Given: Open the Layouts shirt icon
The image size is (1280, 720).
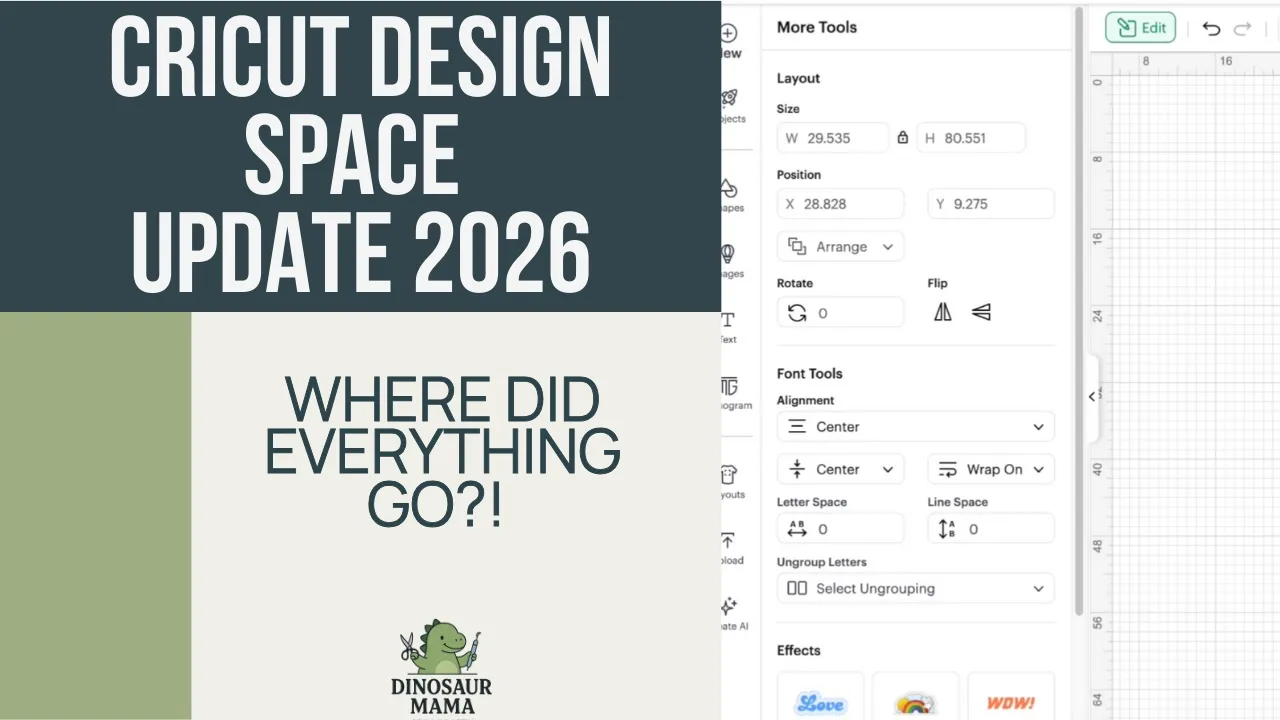Looking at the screenshot, I should pyautogui.click(x=729, y=474).
